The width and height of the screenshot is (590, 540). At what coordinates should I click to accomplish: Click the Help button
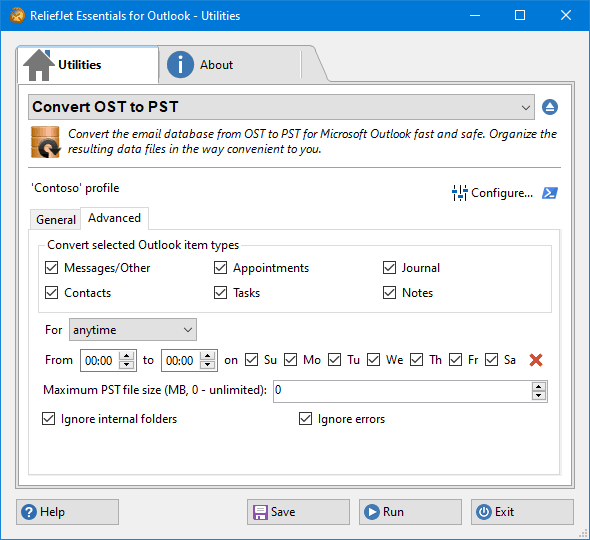pyautogui.click(x=67, y=512)
